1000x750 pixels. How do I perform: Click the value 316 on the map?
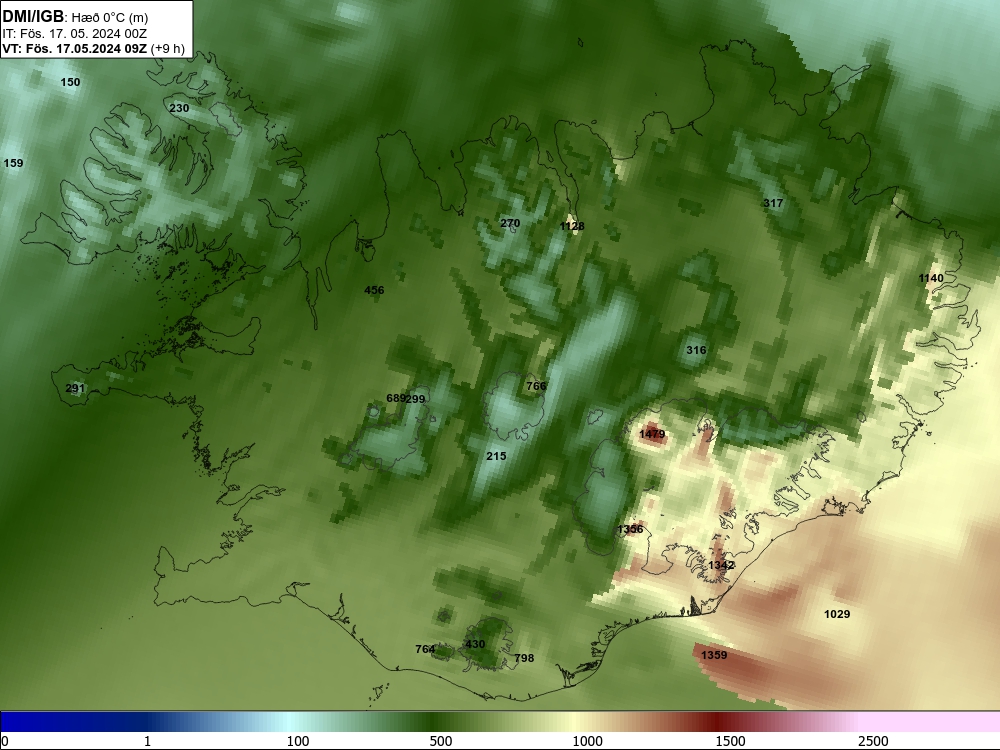[696, 350]
